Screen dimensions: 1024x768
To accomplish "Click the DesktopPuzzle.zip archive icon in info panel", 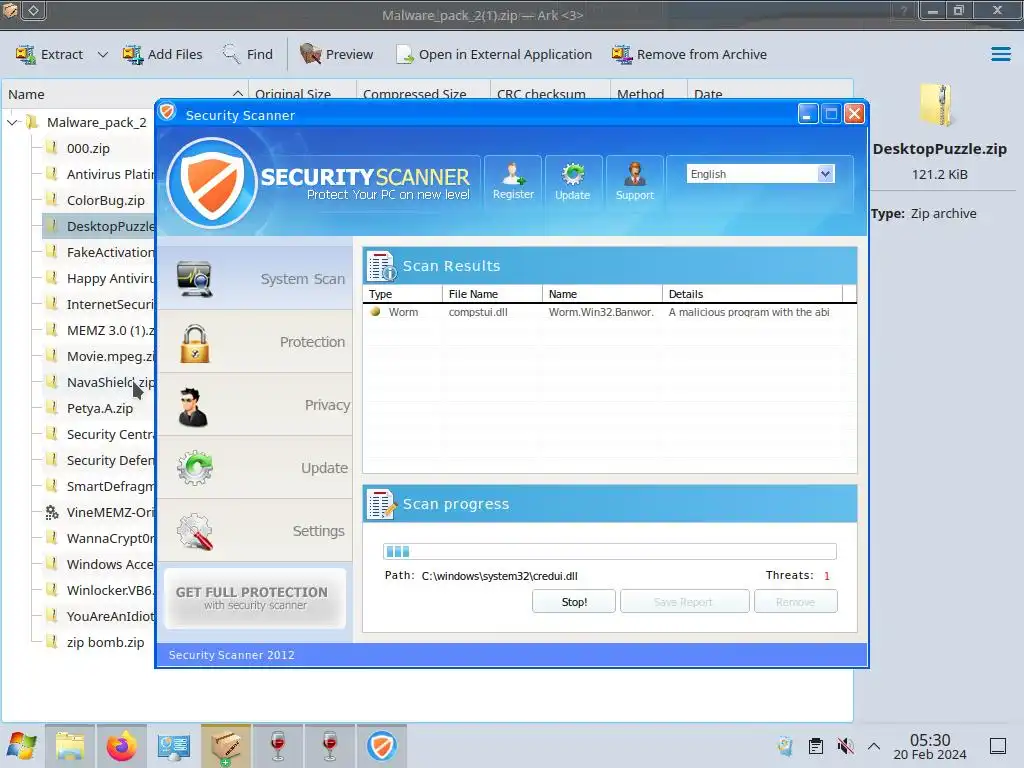I will tap(938, 104).
